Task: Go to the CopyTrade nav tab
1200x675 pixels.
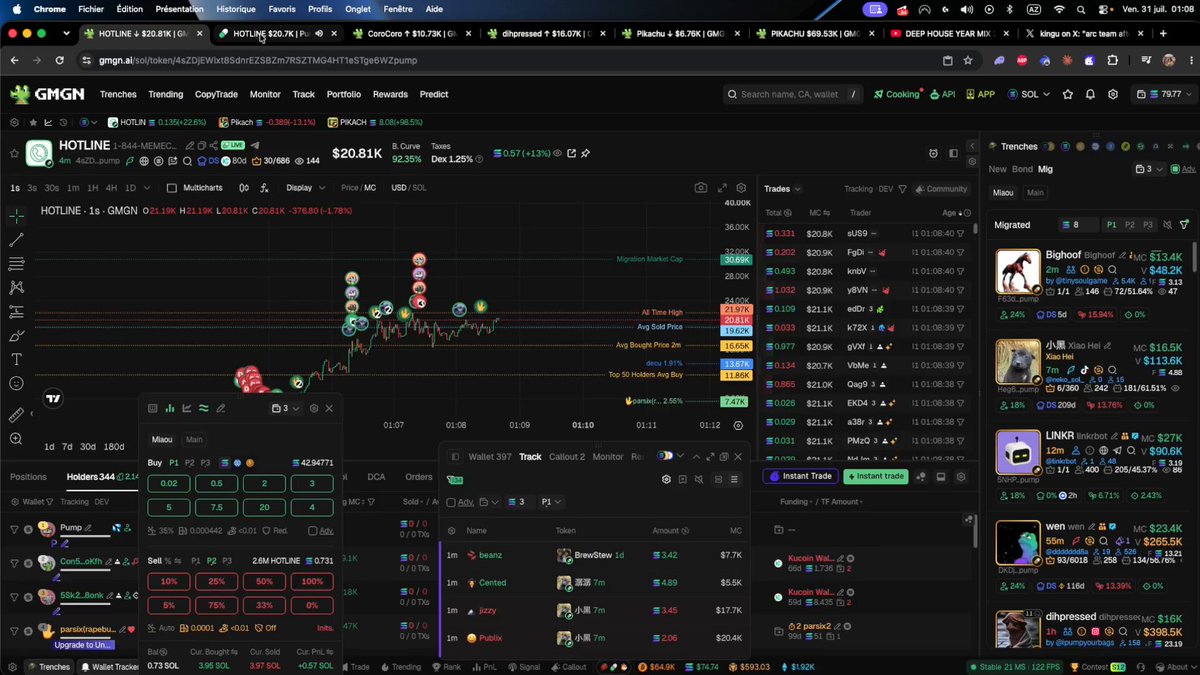Action: click(x=217, y=94)
